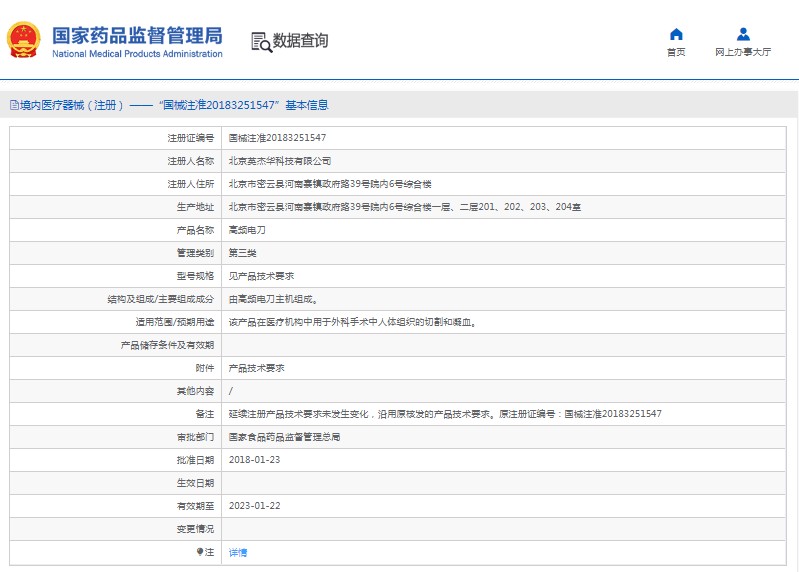This screenshot has height=572, width=799.
Task: Select 见产品技术要求 in 型号规格 row
Action: click(261, 276)
